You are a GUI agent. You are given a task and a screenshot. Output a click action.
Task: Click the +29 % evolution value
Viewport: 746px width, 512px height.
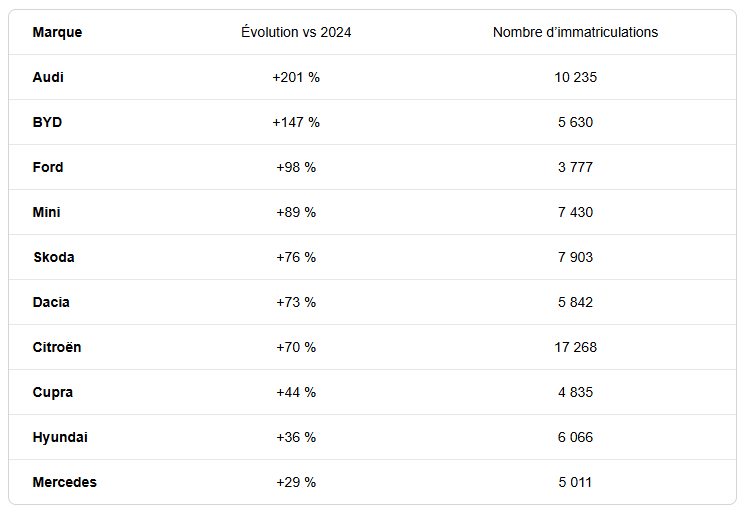tap(296, 482)
